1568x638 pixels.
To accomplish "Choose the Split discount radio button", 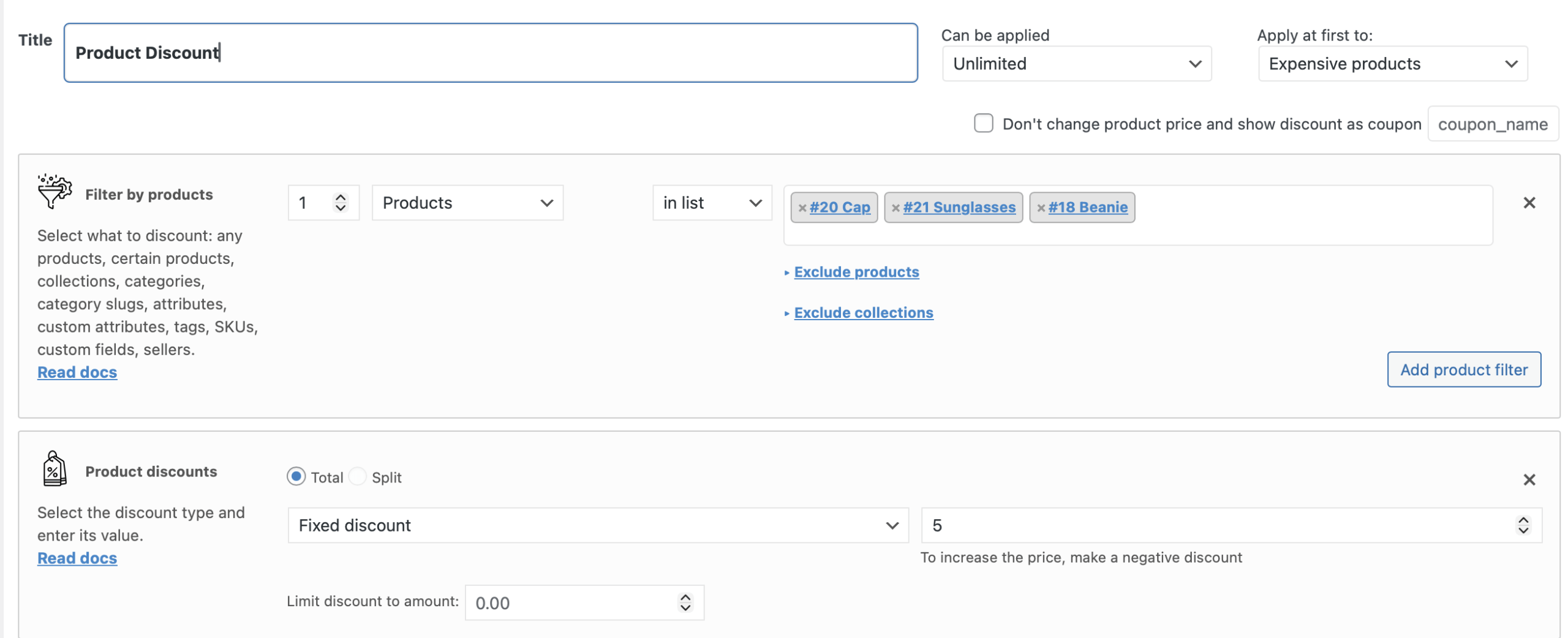I will [358, 476].
